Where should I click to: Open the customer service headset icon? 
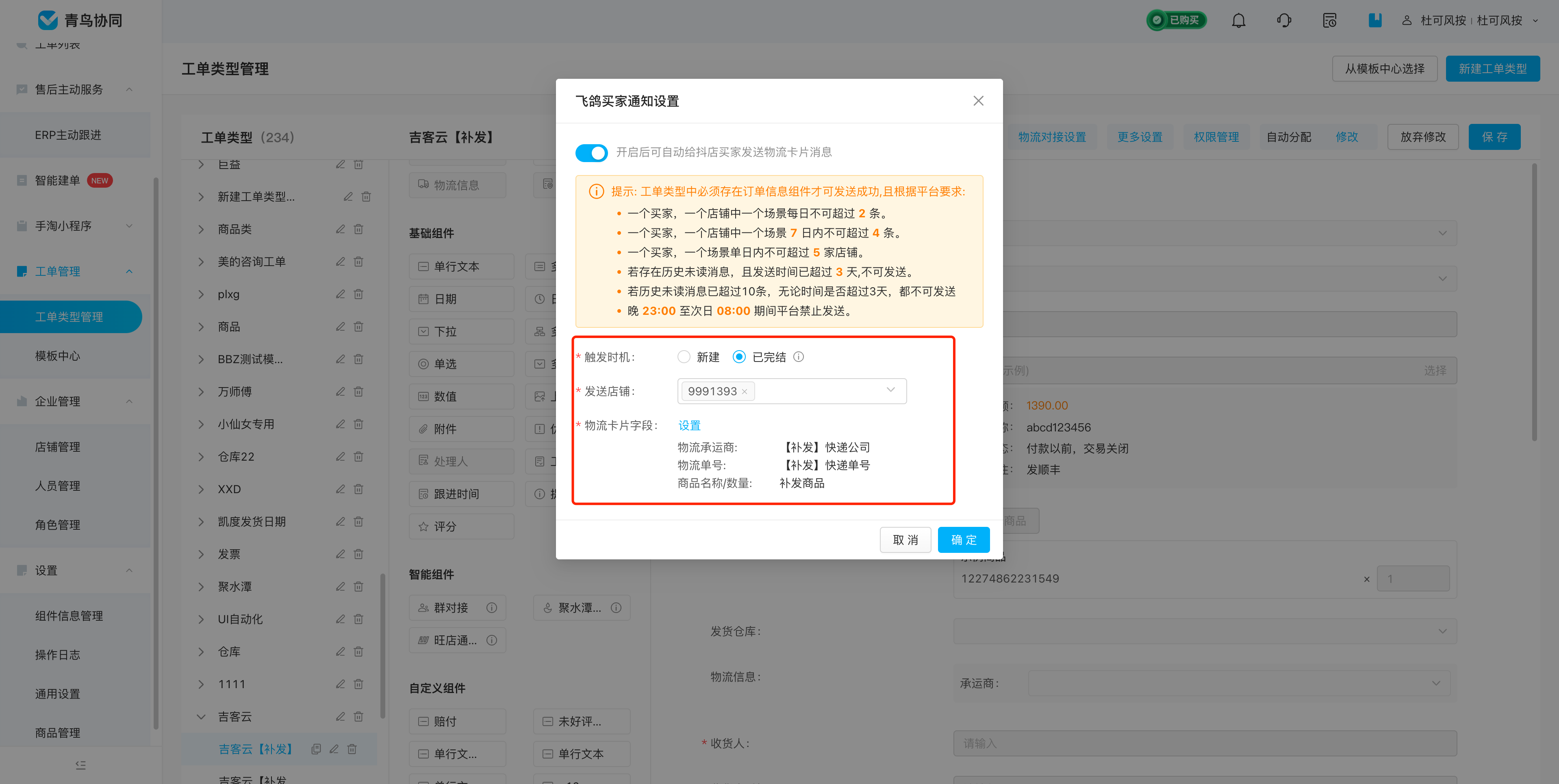1283,21
